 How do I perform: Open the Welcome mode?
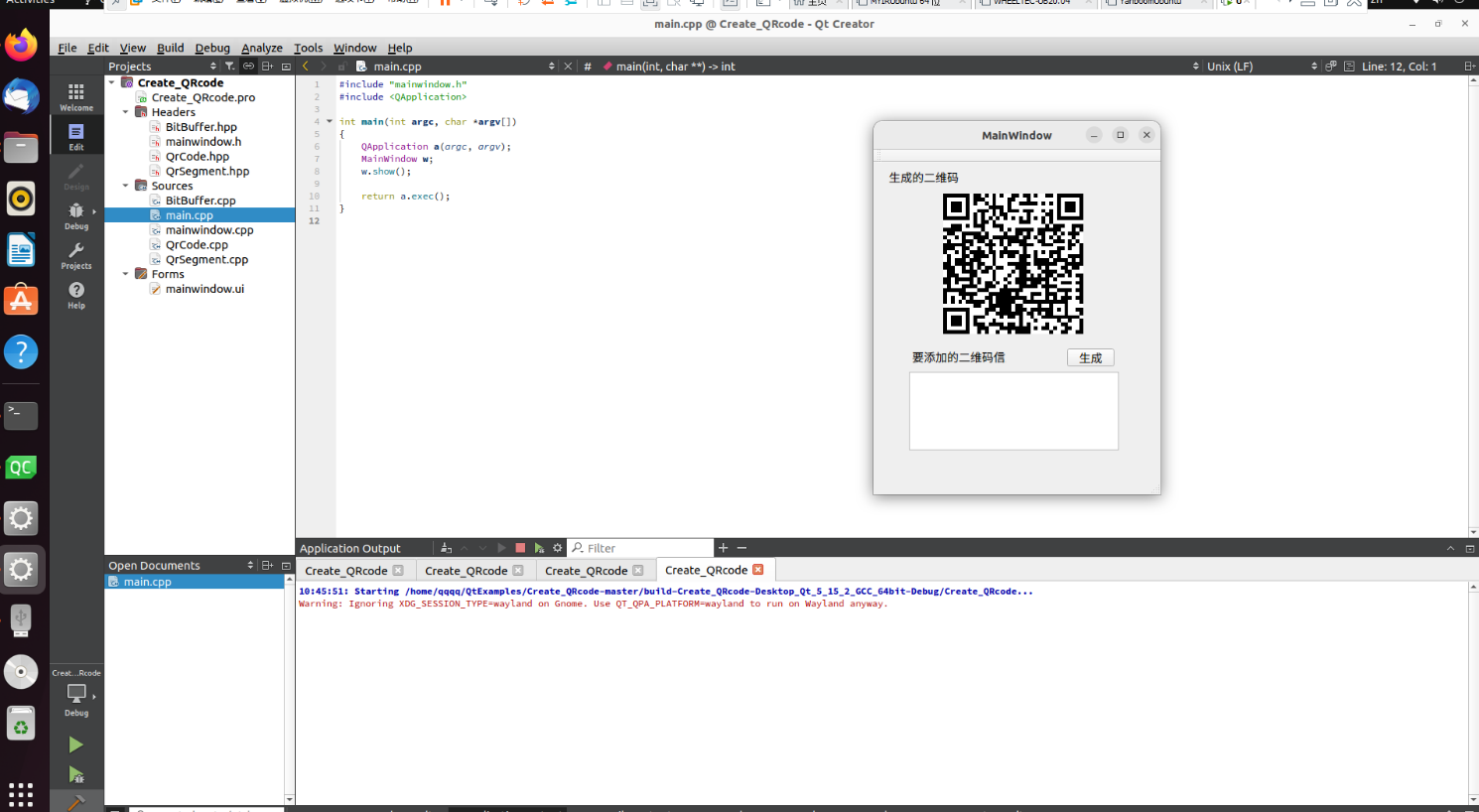point(76,96)
